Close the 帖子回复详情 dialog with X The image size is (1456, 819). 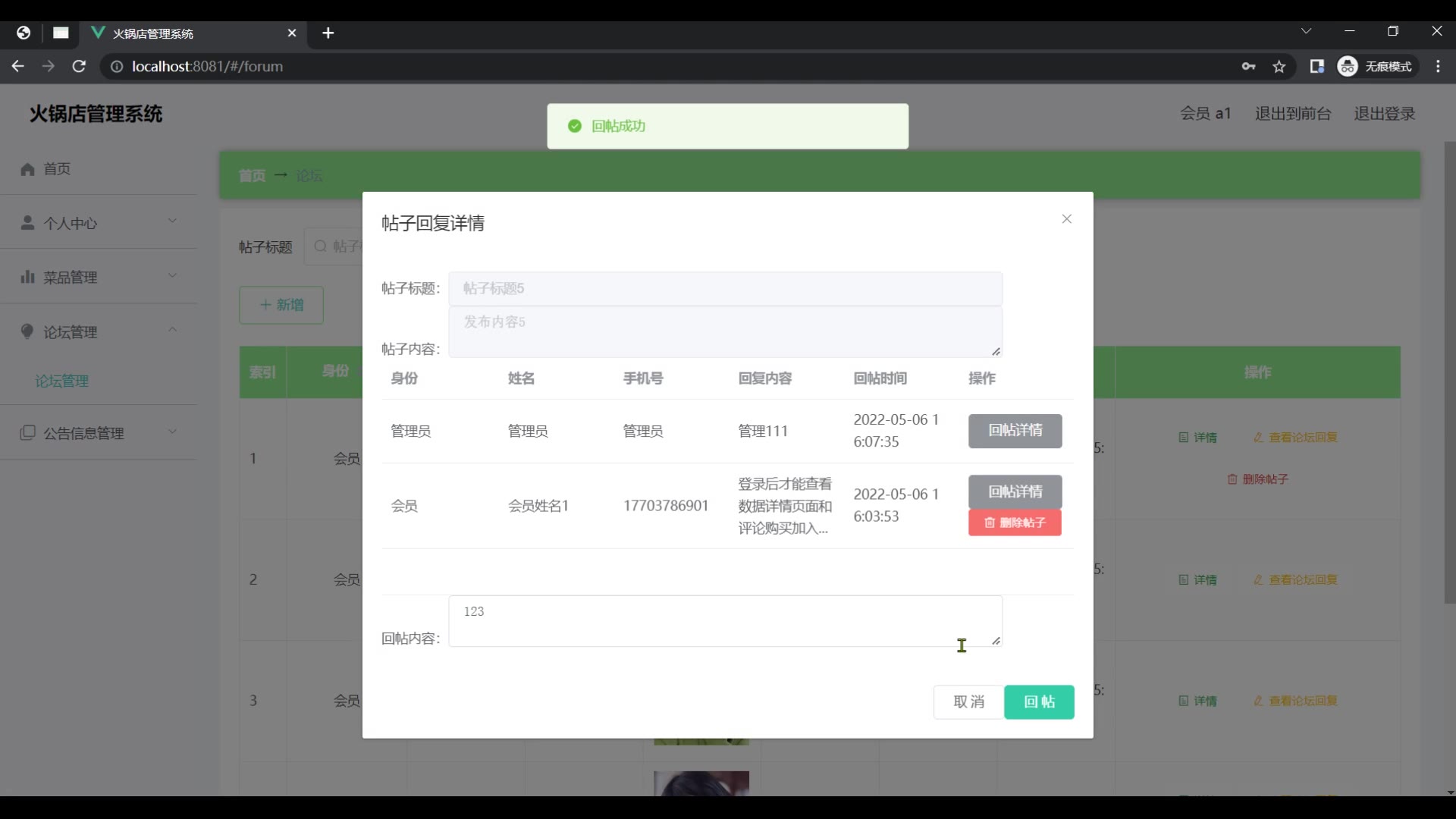pyautogui.click(x=1066, y=219)
